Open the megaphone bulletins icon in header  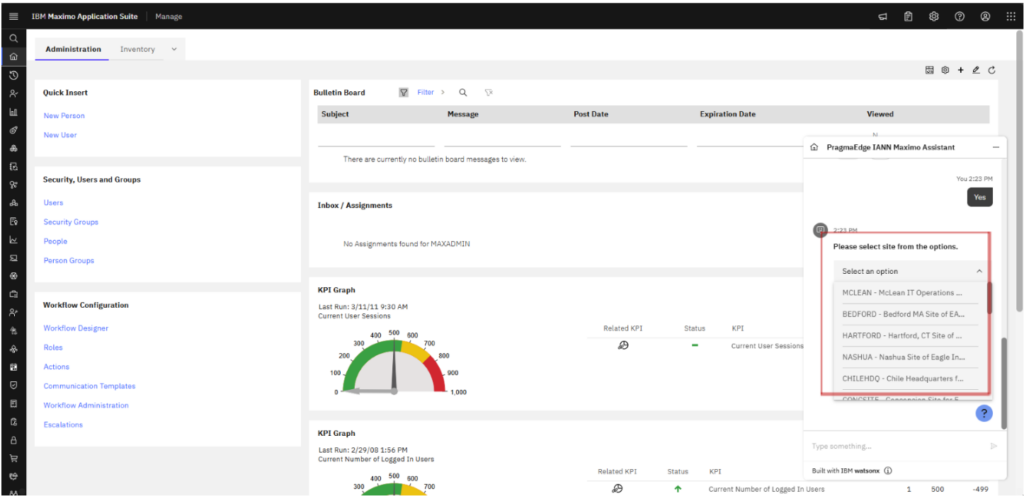(883, 16)
